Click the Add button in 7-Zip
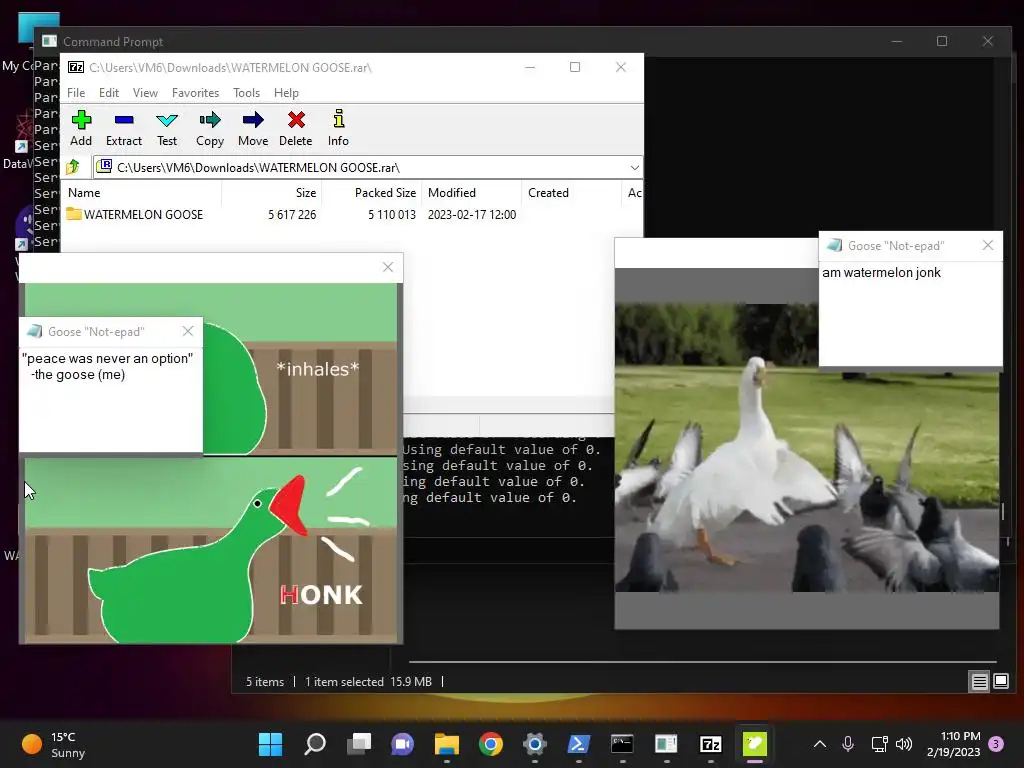The width and height of the screenshot is (1024, 768). coord(81,128)
